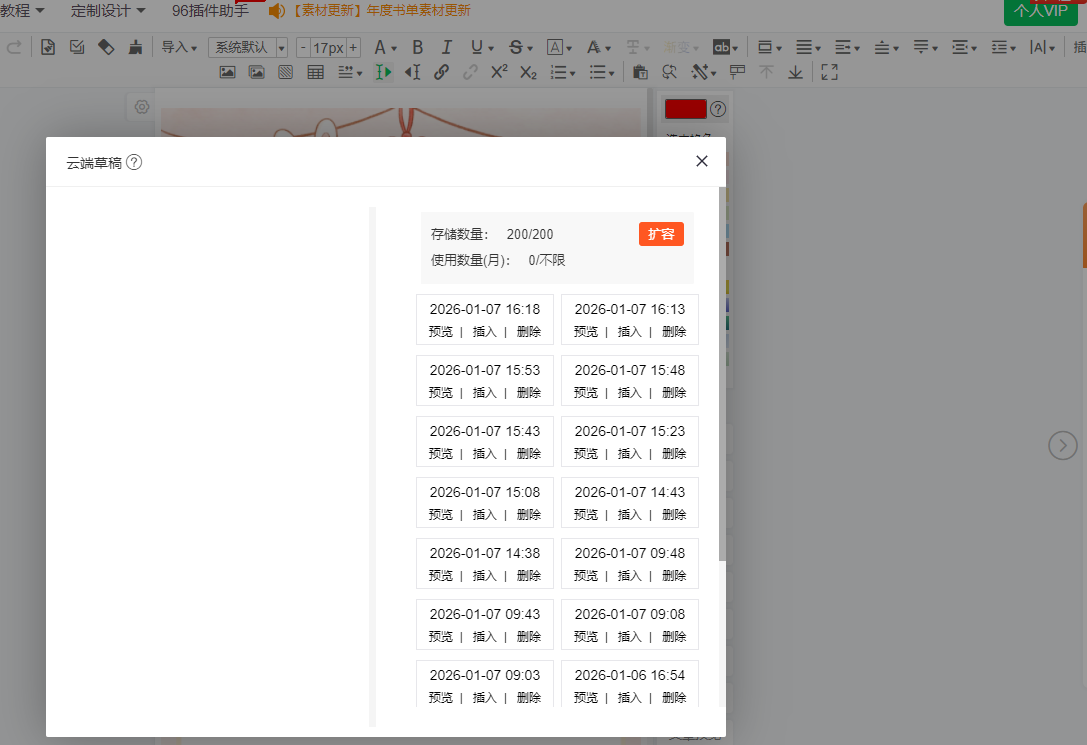Image resolution: width=1087 pixels, height=745 pixels.
Task: Close the 云端草稿 dialog
Action: [x=702, y=161]
